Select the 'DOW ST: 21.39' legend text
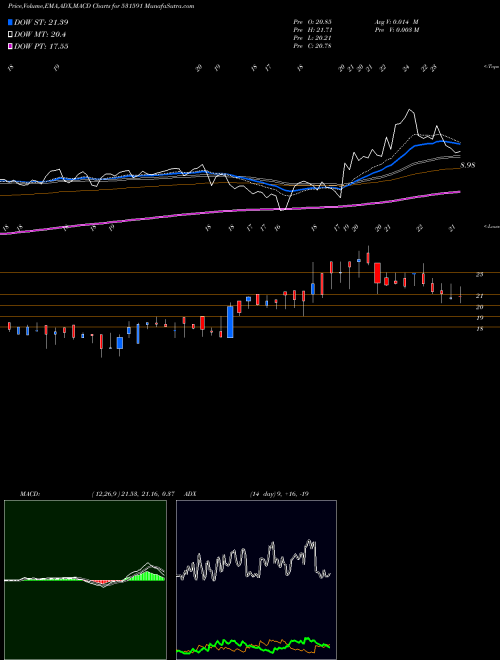The height and width of the screenshot is (660, 500). tap(41, 22)
